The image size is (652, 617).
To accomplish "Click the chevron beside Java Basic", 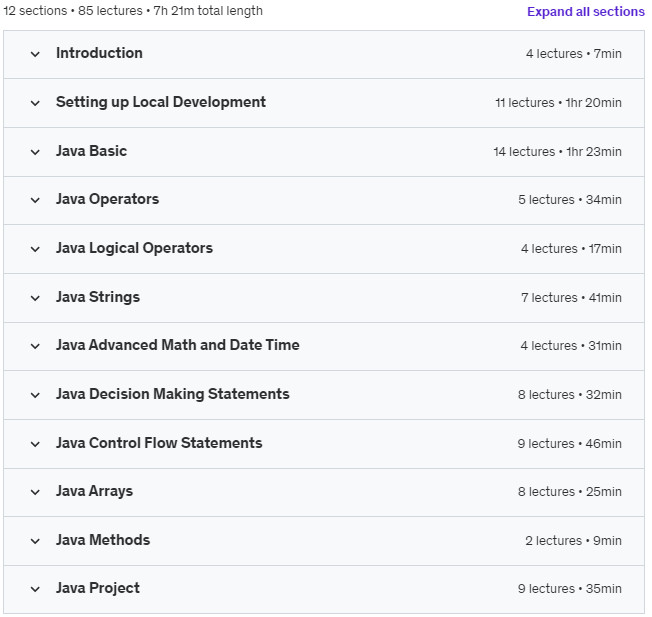I will pyautogui.click(x=35, y=152).
